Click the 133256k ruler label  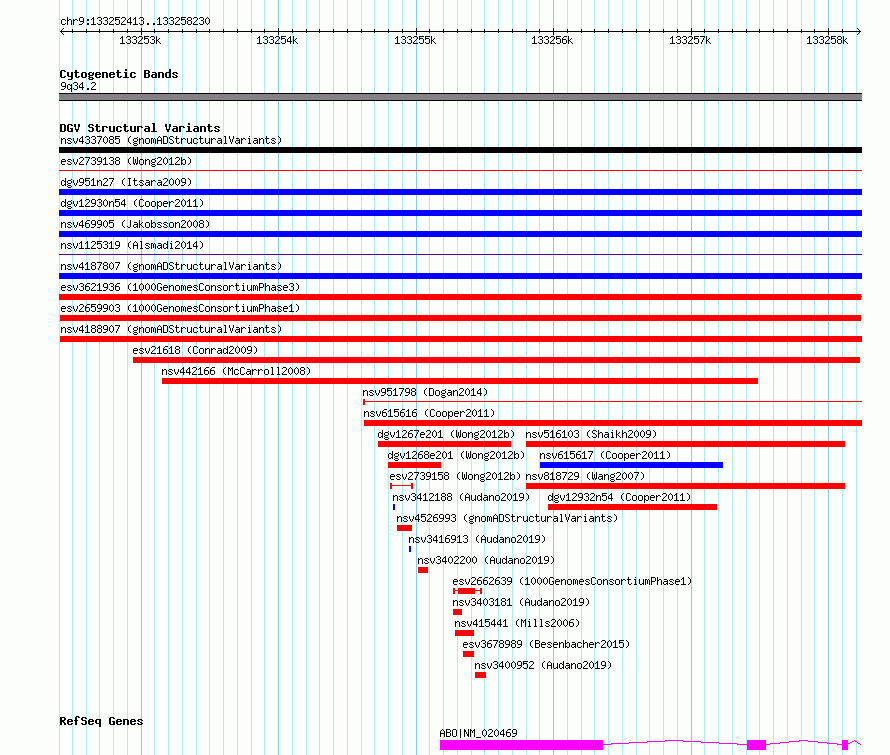point(552,40)
